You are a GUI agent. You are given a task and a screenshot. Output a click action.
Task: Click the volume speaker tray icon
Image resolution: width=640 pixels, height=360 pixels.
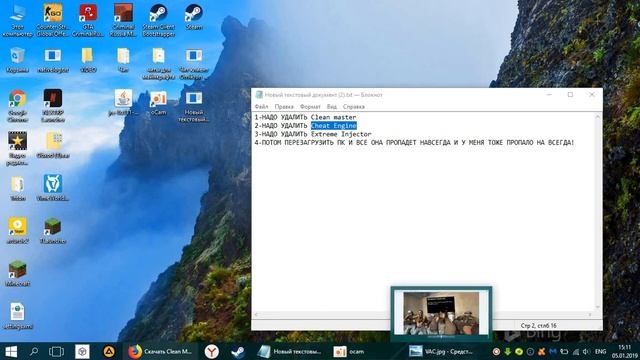(x=587, y=351)
